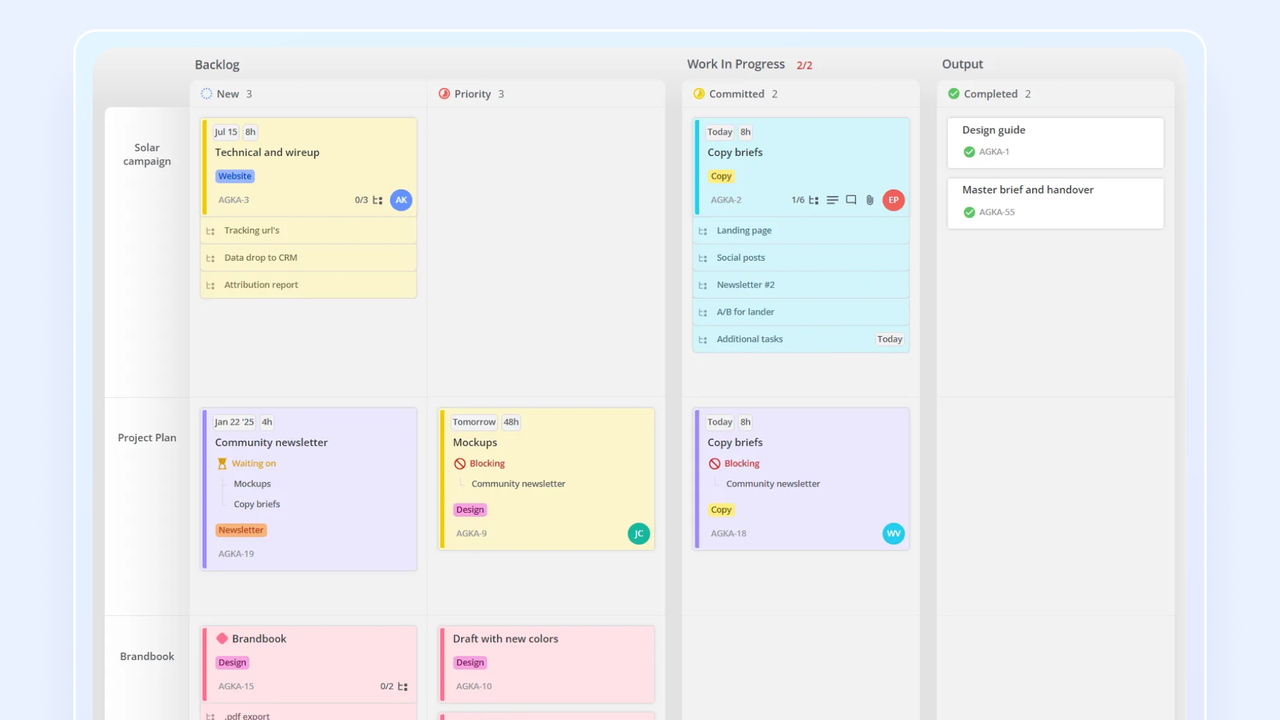Click the Output column group header
This screenshot has width=1280, height=720.
pyautogui.click(x=963, y=64)
